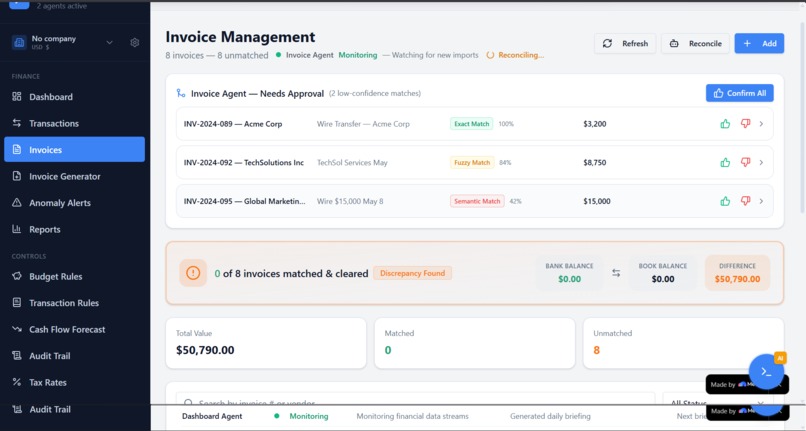Approve INV-2024-095 Global Marketing match

point(725,201)
